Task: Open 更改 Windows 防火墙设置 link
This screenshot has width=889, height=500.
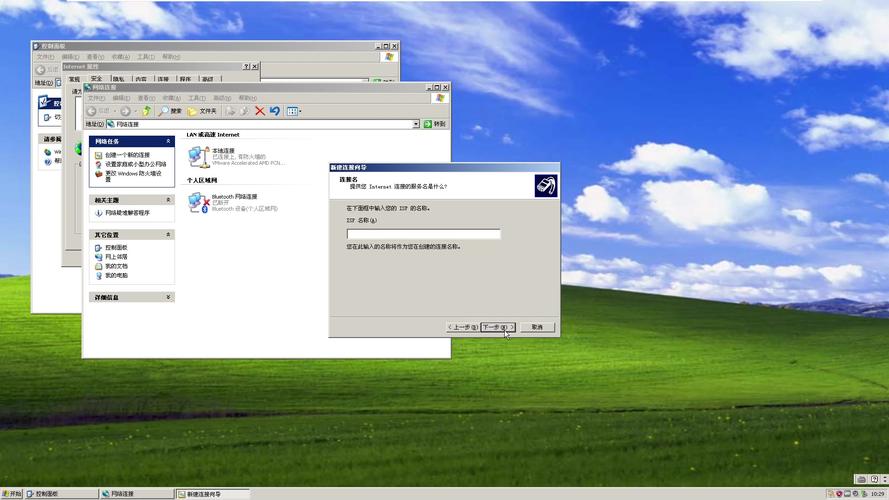Action: tap(130, 175)
